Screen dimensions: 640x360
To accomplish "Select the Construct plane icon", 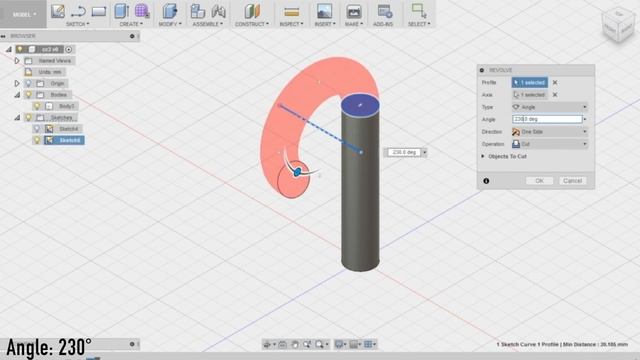I will coord(252,11).
